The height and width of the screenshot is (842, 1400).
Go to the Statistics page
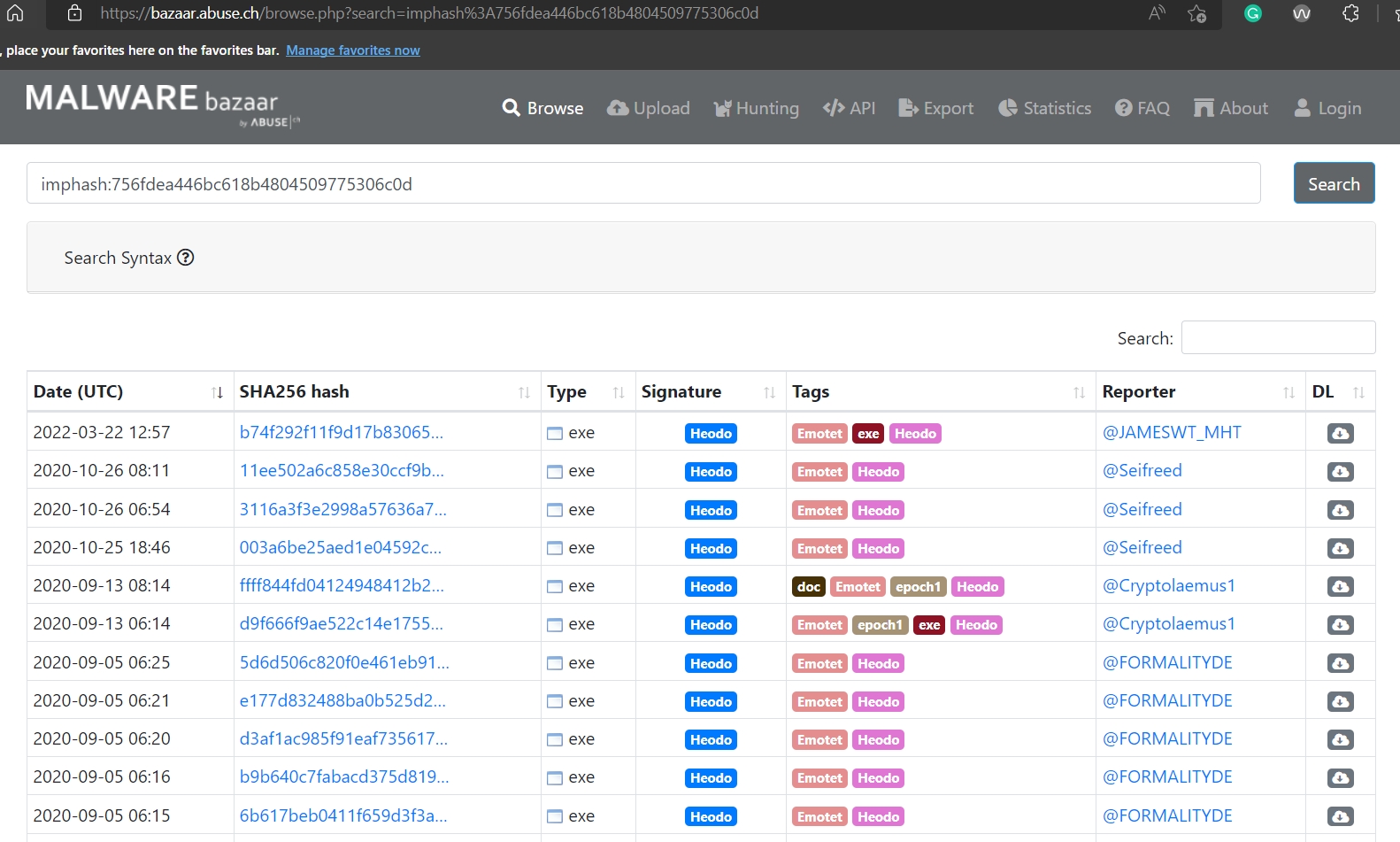tap(1044, 108)
